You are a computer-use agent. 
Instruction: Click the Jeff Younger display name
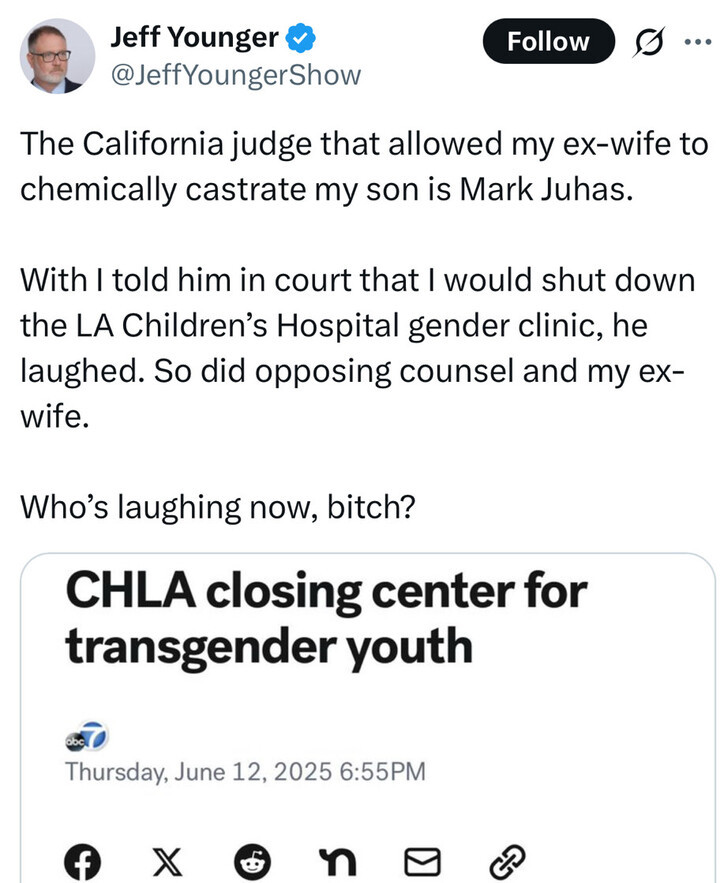tap(193, 39)
